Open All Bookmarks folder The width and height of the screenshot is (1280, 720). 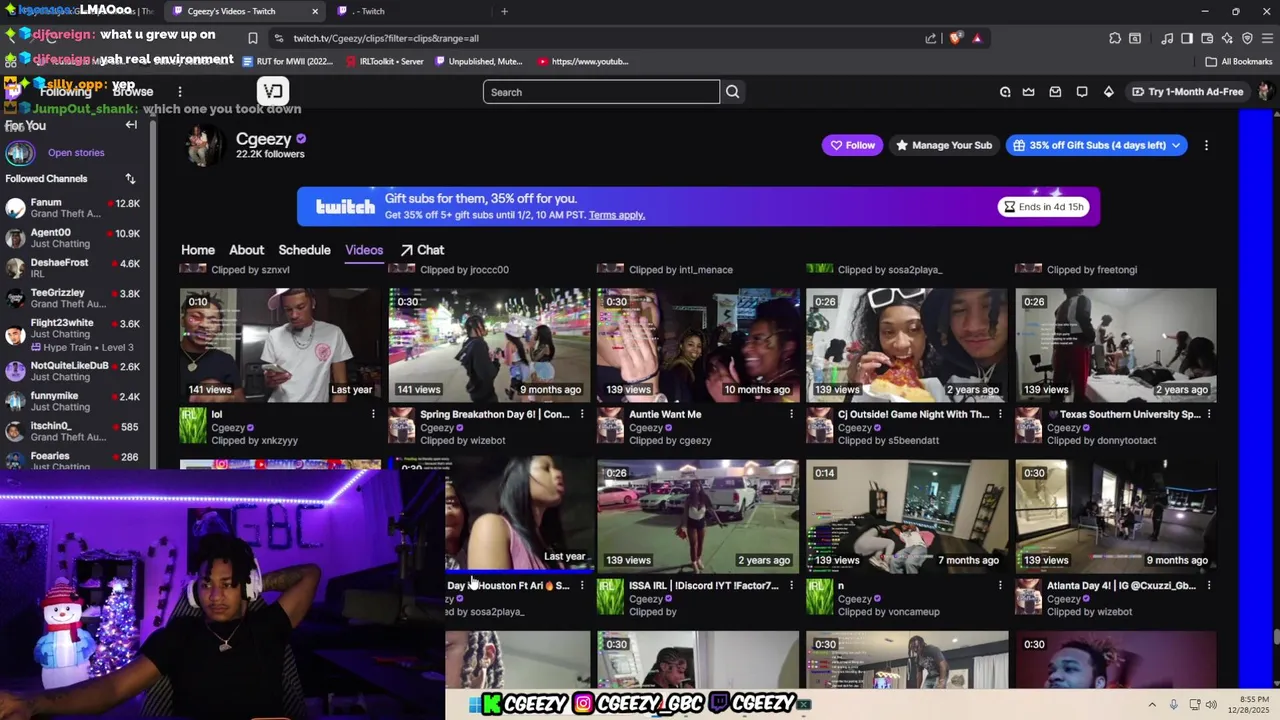click(1239, 61)
